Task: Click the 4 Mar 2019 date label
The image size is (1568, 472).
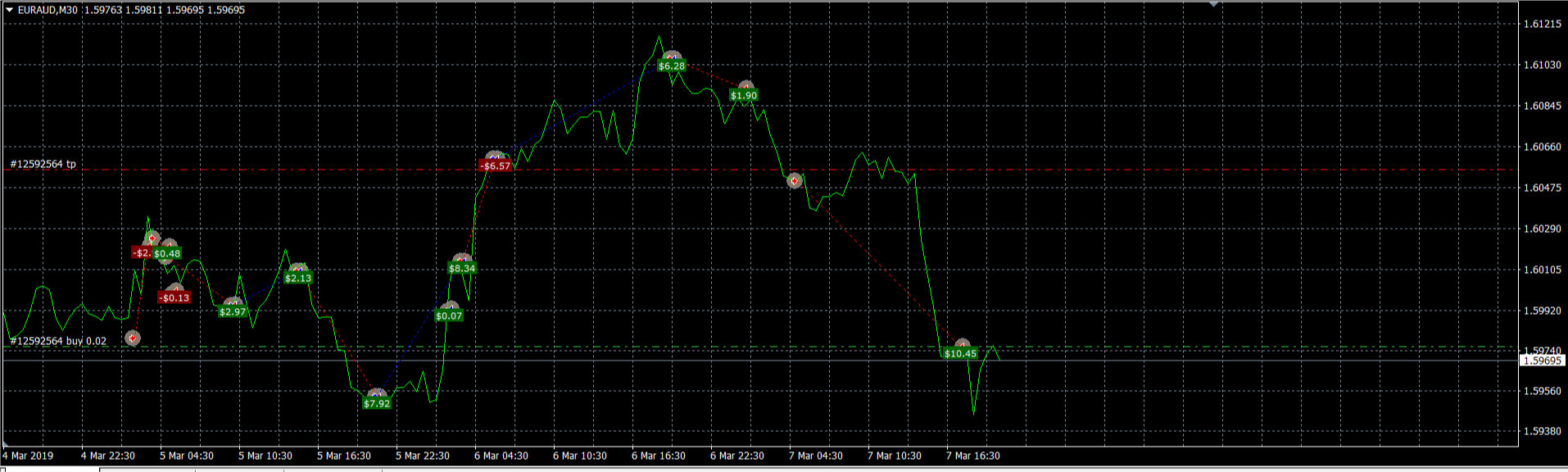Action: point(29,456)
